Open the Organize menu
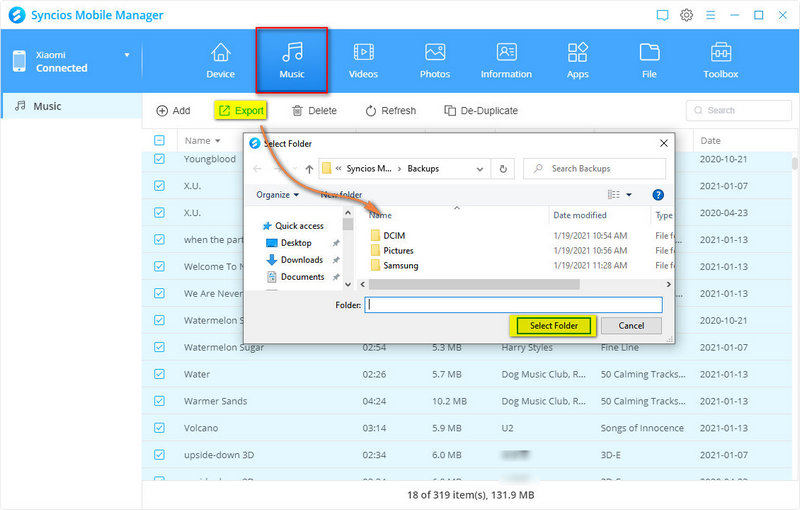Screen dimensions: 800x510 pyautogui.click(x=278, y=195)
